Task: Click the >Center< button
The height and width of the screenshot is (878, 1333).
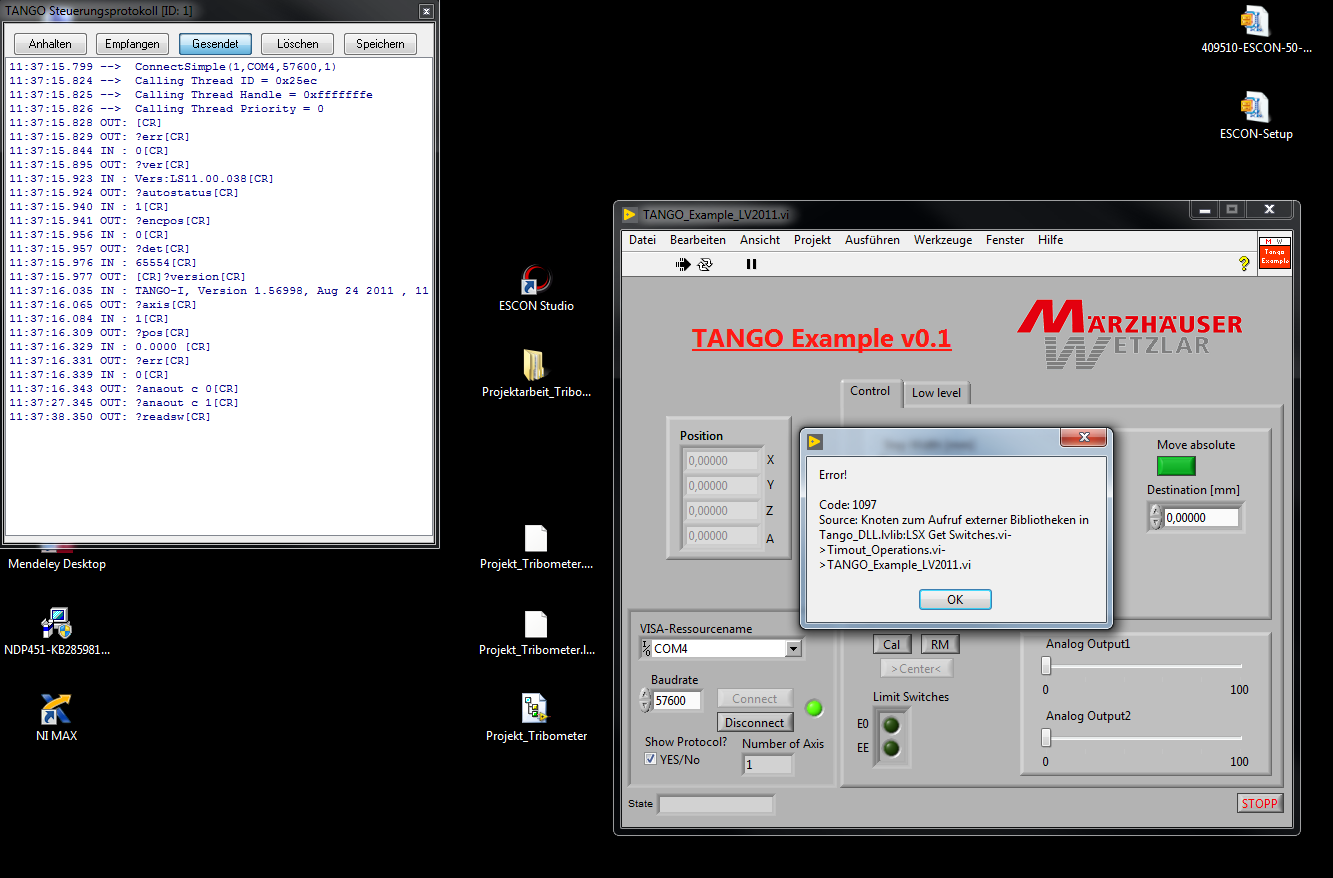Action: tap(917, 668)
